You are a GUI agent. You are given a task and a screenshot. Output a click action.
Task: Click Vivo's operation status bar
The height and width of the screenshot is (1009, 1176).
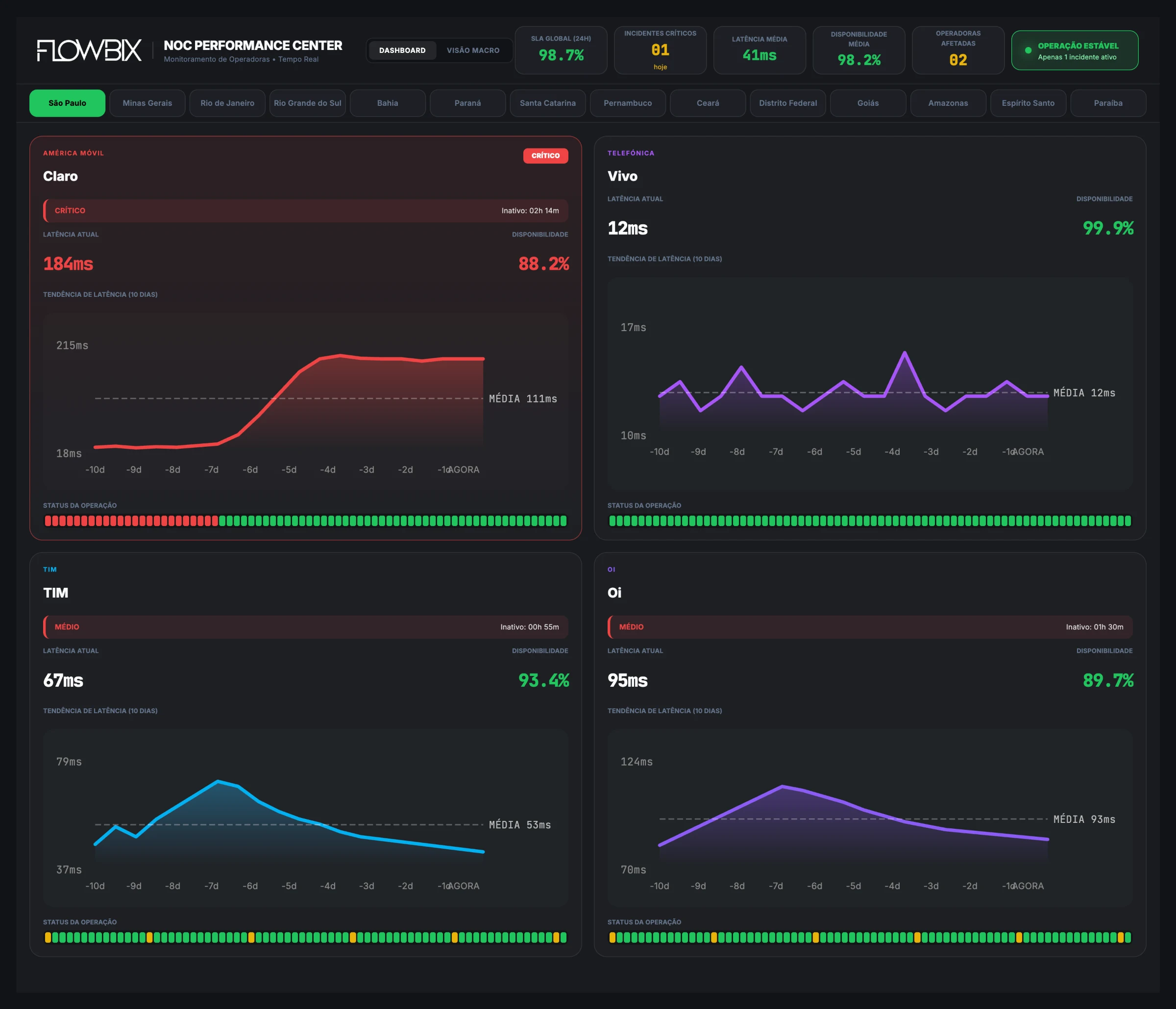coord(870,521)
